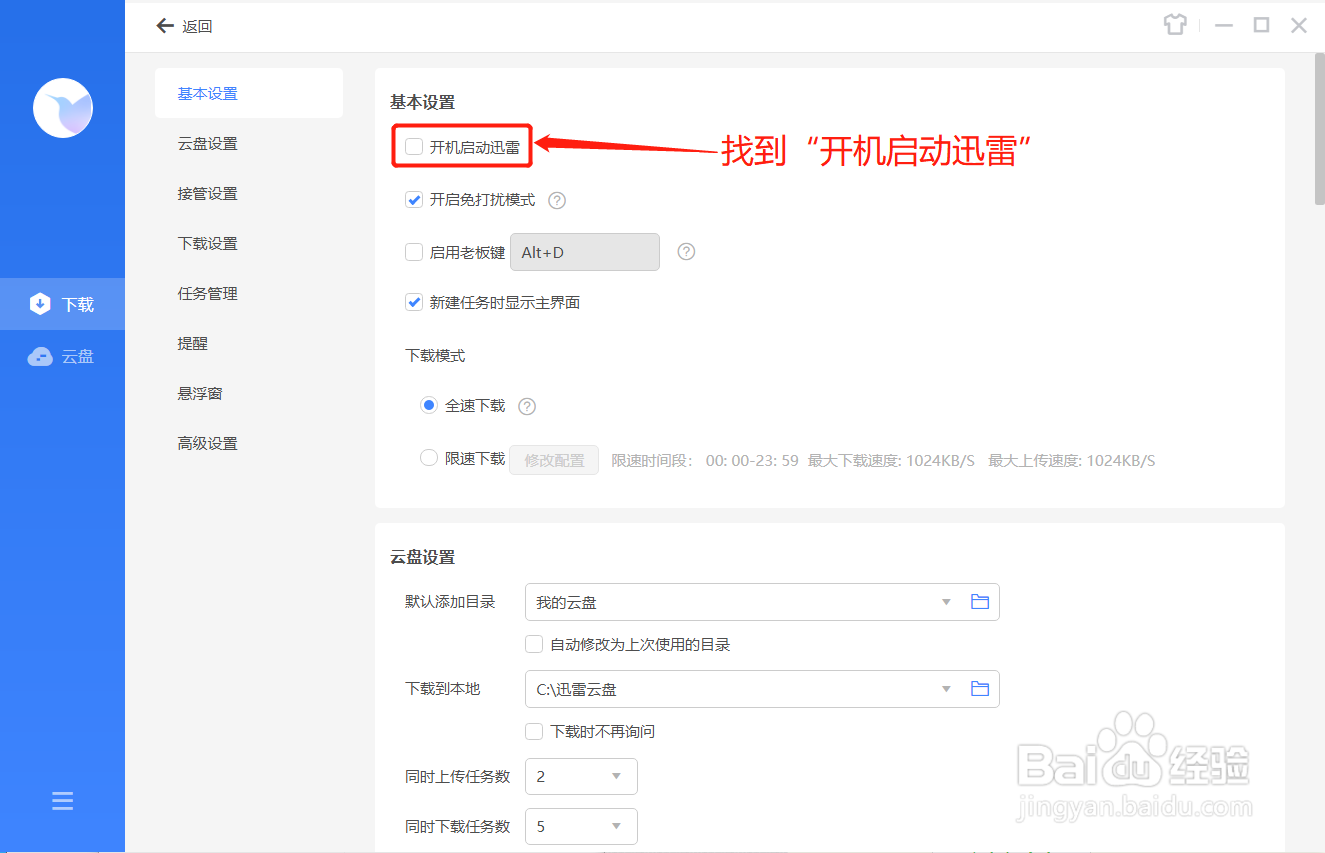Minimize the settings window
This screenshot has height=853, width=1325.
tap(1224, 26)
